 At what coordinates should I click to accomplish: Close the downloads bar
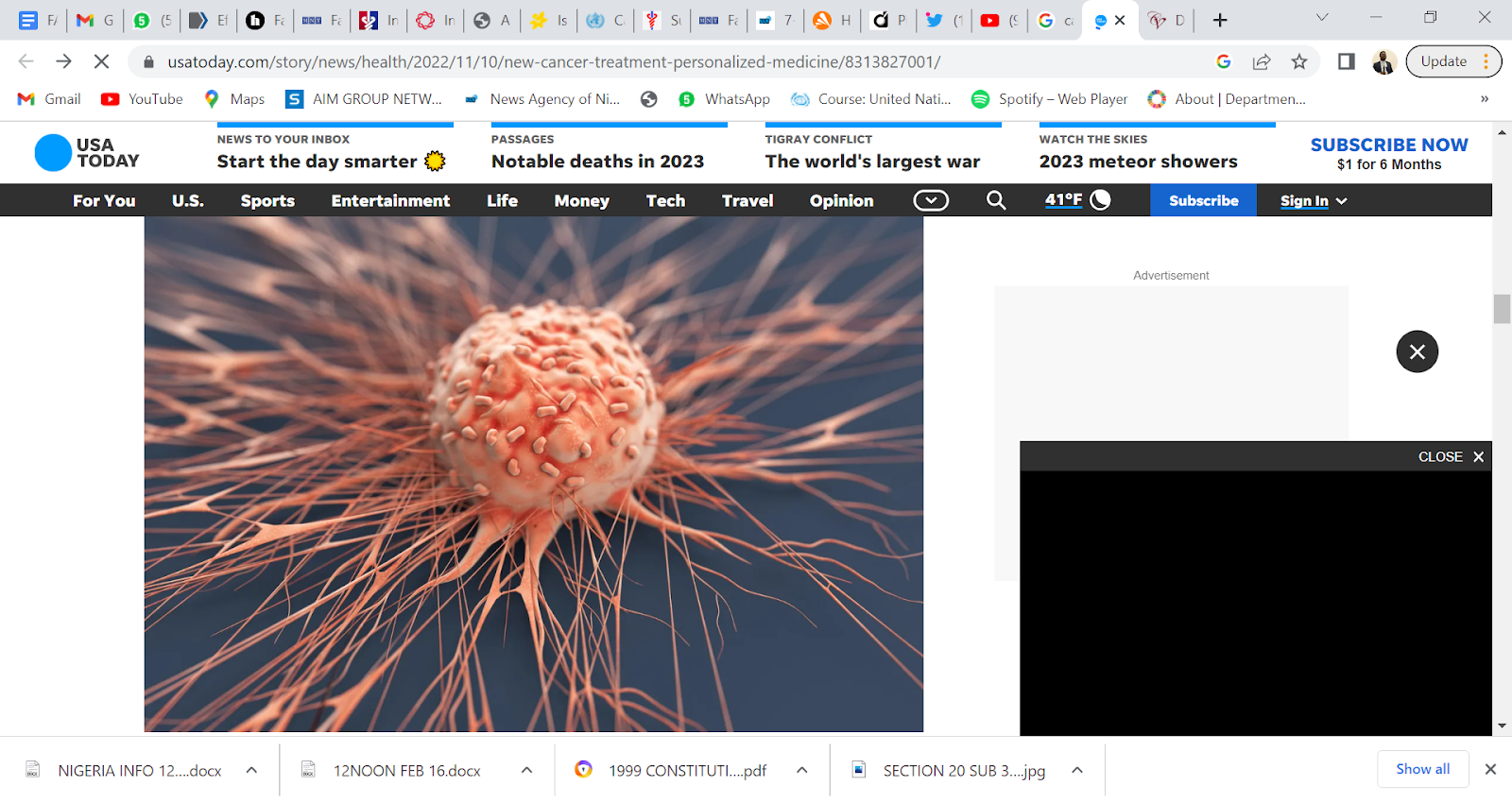(x=1490, y=769)
